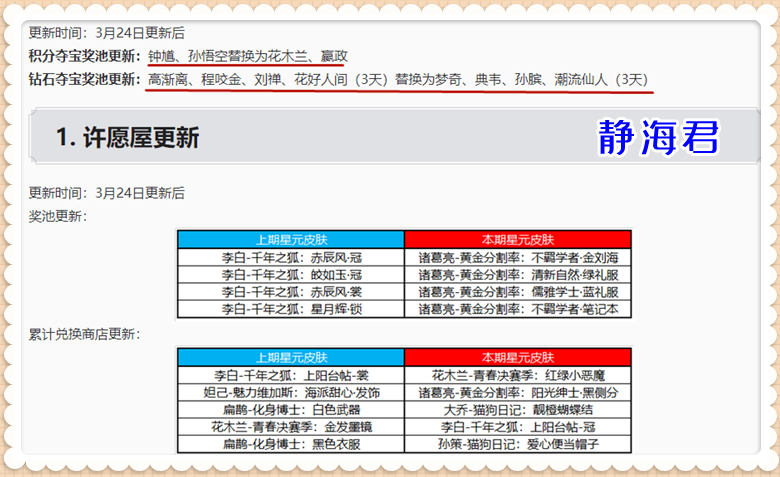The width and height of the screenshot is (780, 477).
Task: Click the '钻石夺宝奖池更新:' label
Action: click(85, 79)
